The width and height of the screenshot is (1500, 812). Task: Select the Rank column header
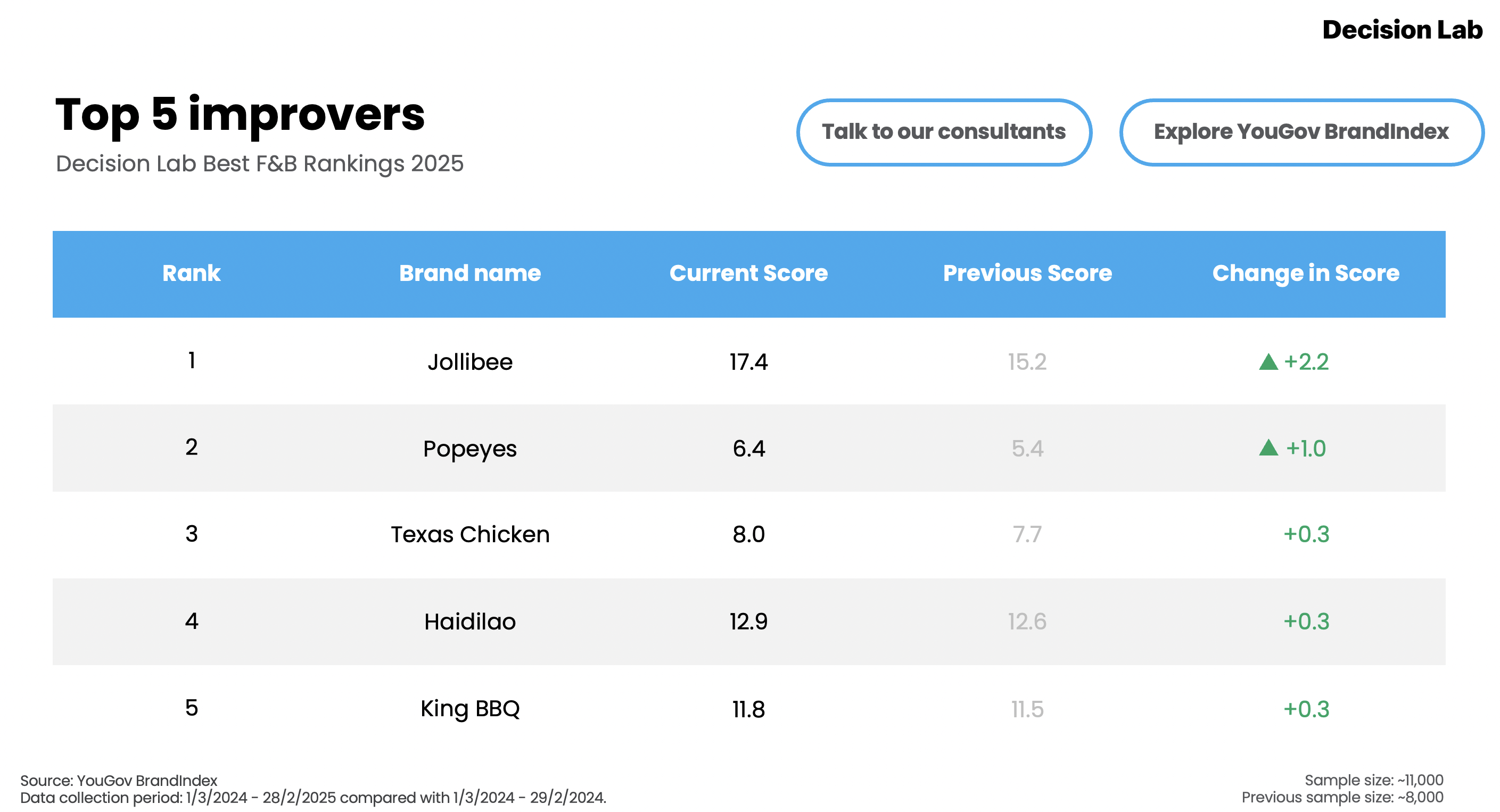click(x=192, y=273)
